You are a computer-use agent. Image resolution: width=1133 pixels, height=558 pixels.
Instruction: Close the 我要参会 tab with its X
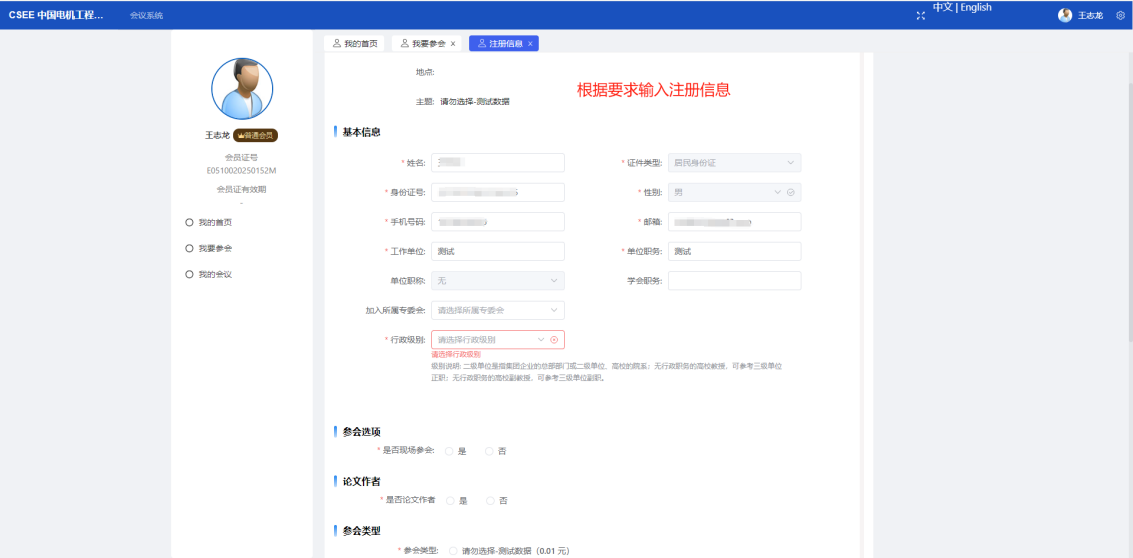453,44
